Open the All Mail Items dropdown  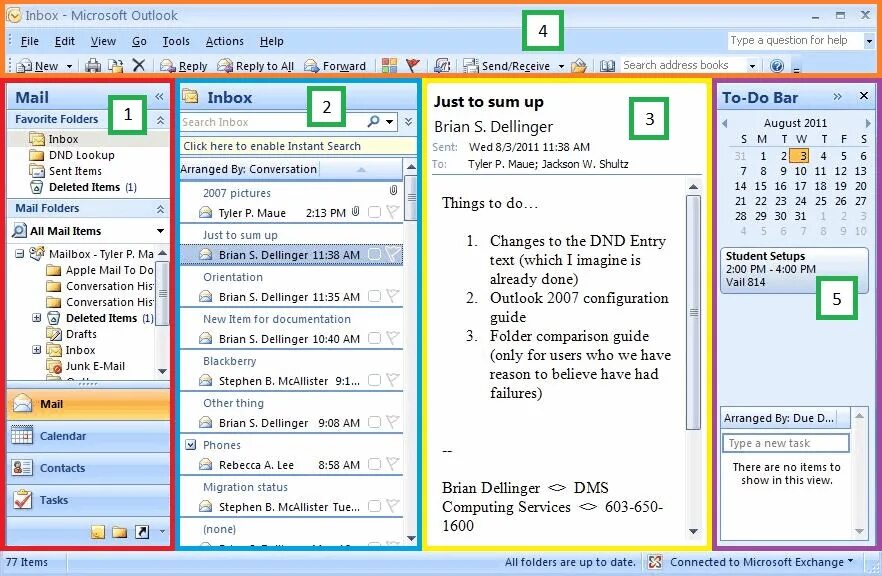[x=160, y=231]
